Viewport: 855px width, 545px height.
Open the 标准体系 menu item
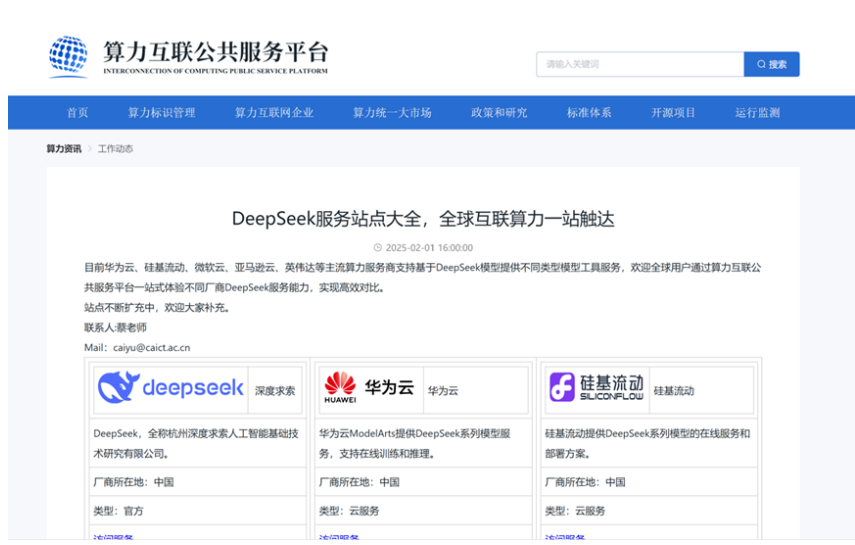(589, 113)
